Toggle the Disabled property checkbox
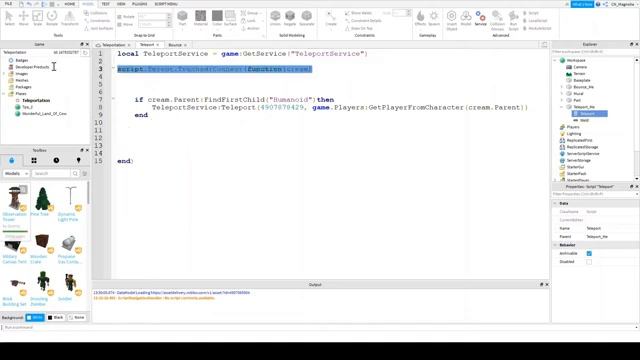The height and width of the screenshot is (360, 640). point(589,262)
